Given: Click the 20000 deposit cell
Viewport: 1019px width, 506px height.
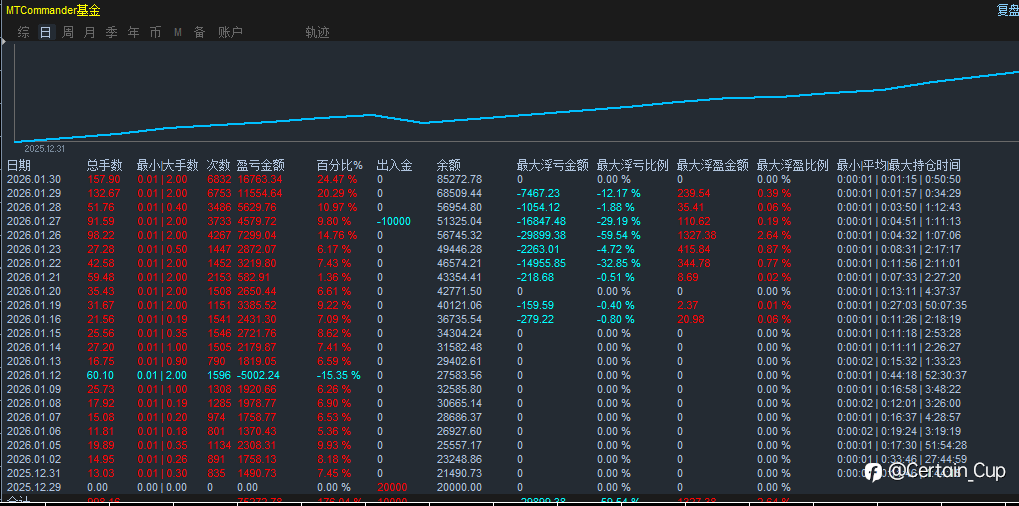Looking at the screenshot, I should pyautogui.click(x=392, y=487).
